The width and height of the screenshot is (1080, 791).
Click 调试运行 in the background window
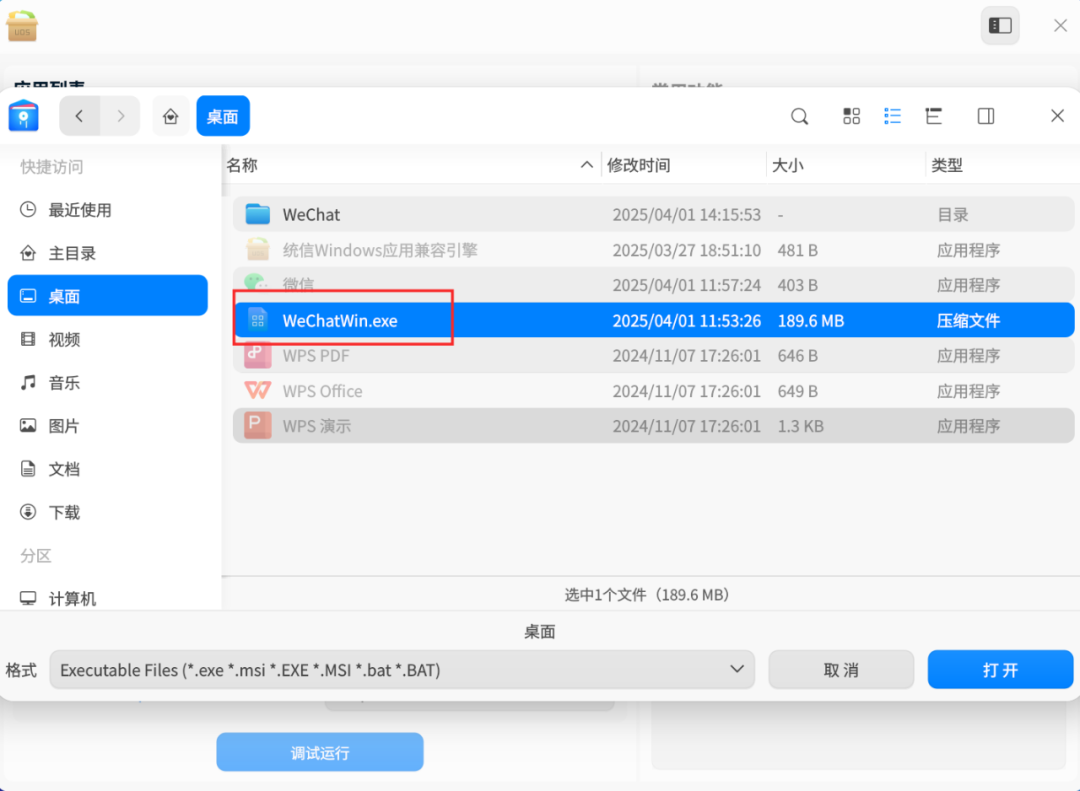[320, 752]
